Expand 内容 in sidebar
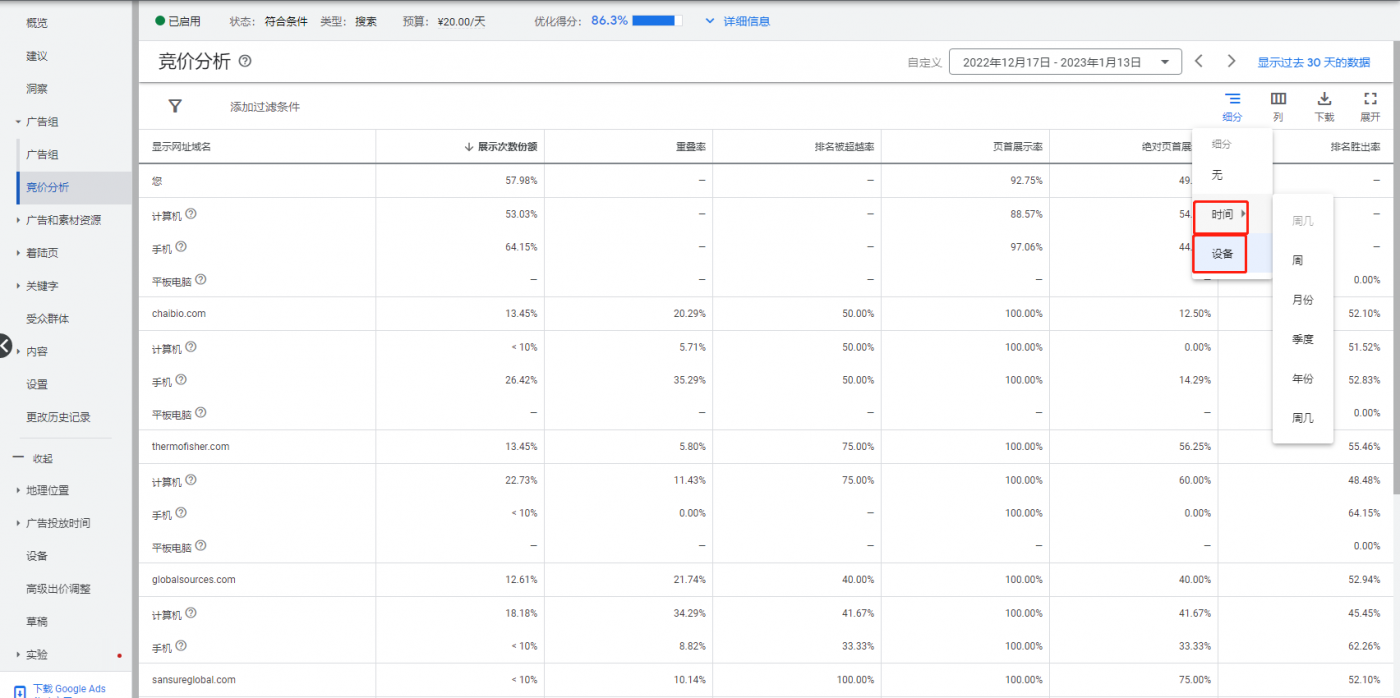Screen dimensions: 1400x698 [18, 351]
